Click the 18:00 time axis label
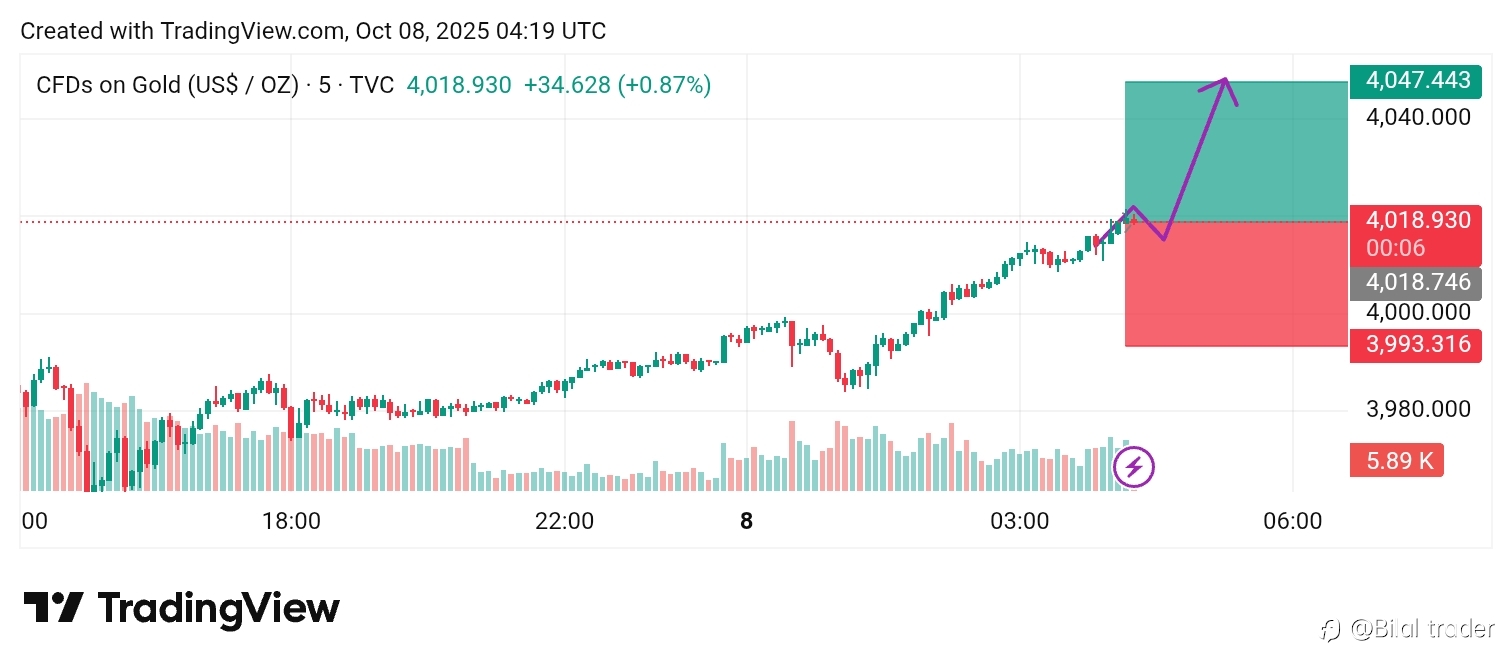This screenshot has height=668, width=1512. click(291, 521)
